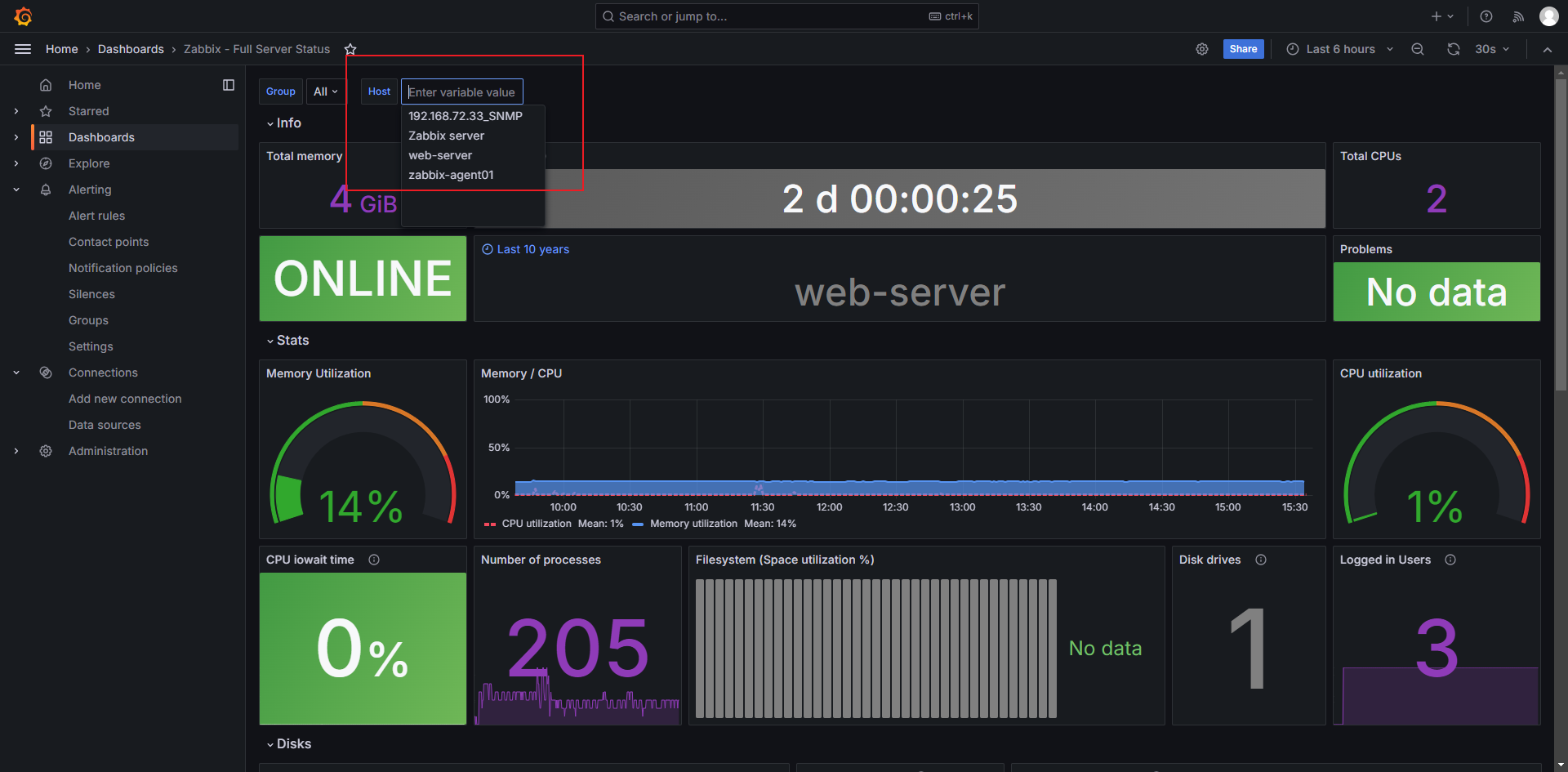Open the 30s refresh interval dropdown

[1492, 49]
